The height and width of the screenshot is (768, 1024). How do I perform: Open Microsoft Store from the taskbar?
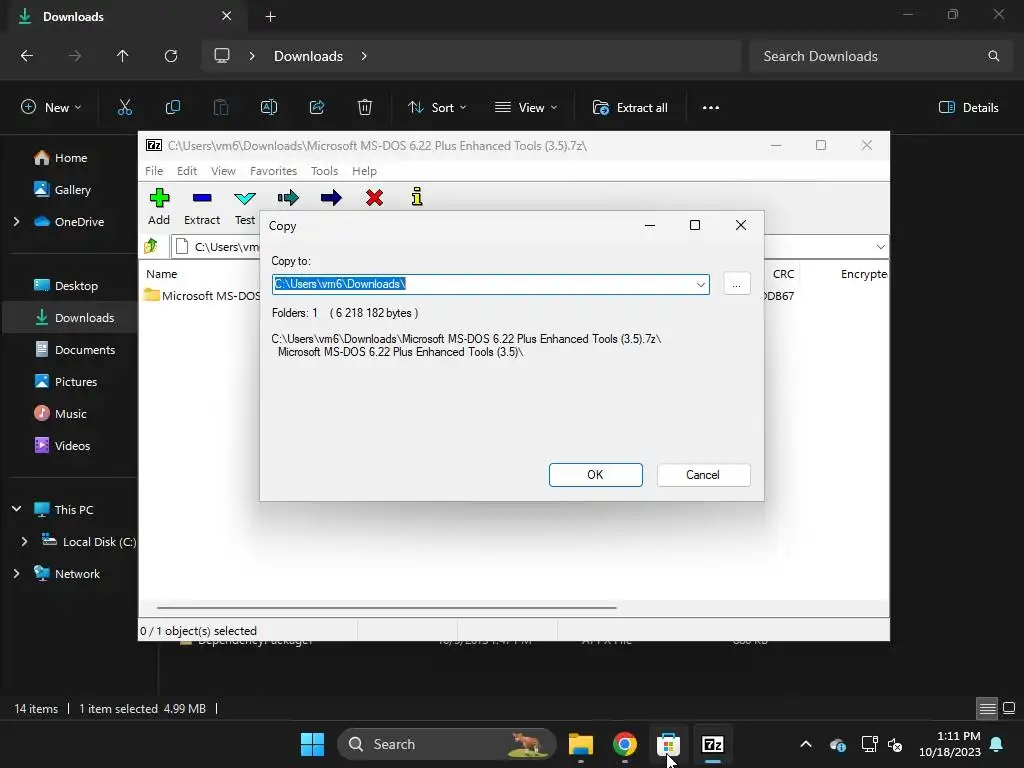pyautogui.click(x=668, y=744)
